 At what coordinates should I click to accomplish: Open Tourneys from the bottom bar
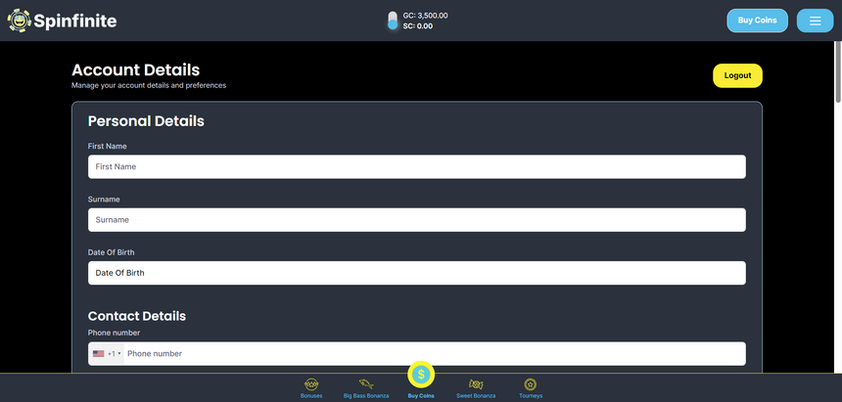pos(531,389)
